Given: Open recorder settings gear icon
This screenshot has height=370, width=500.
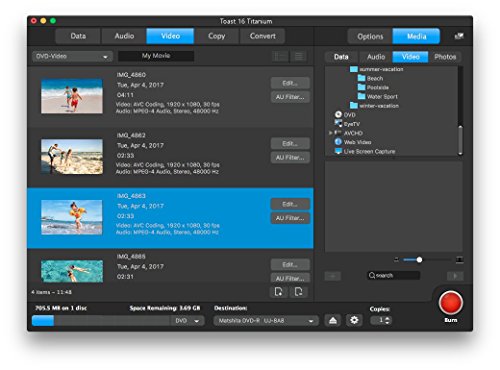Looking at the screenshot, I should click(354, 320).
